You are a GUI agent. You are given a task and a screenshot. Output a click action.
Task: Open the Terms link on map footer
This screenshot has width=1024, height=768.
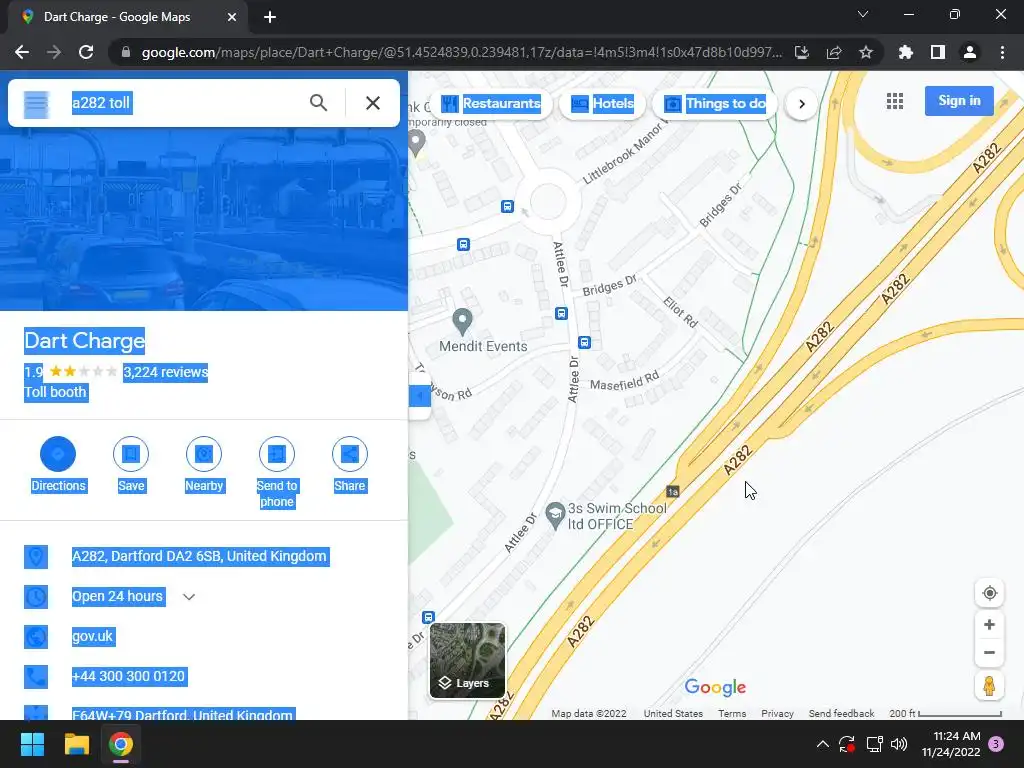(732, 714)
